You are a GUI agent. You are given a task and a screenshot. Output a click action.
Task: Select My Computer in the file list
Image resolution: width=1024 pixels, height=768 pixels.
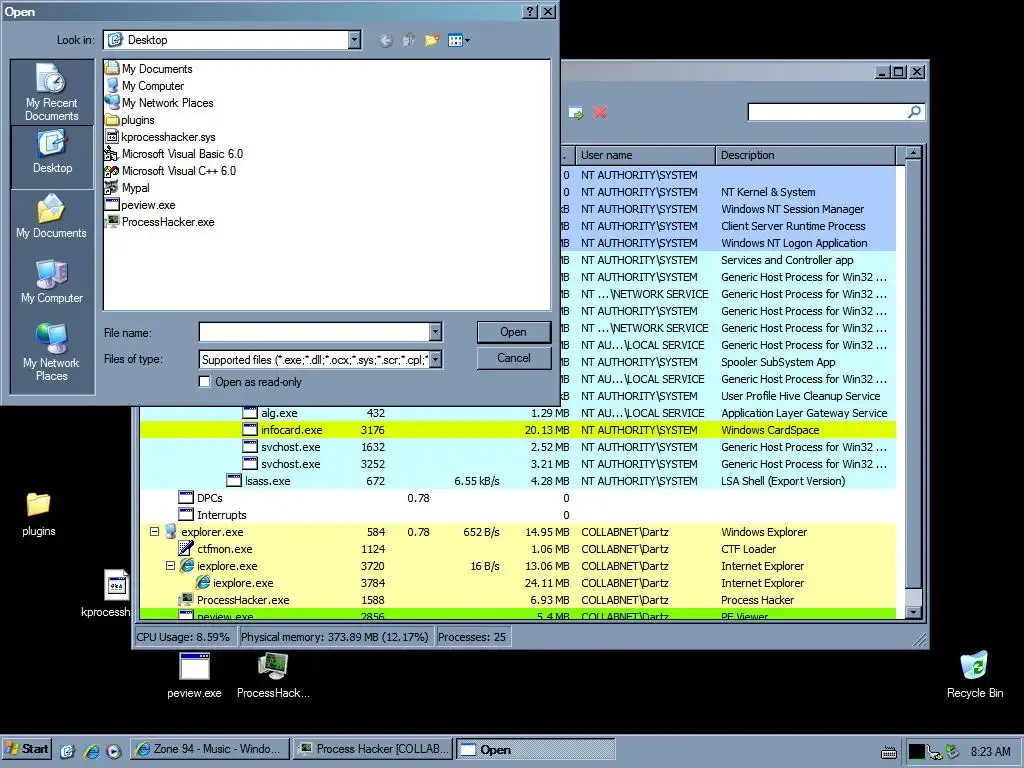[x=144, y=86]
